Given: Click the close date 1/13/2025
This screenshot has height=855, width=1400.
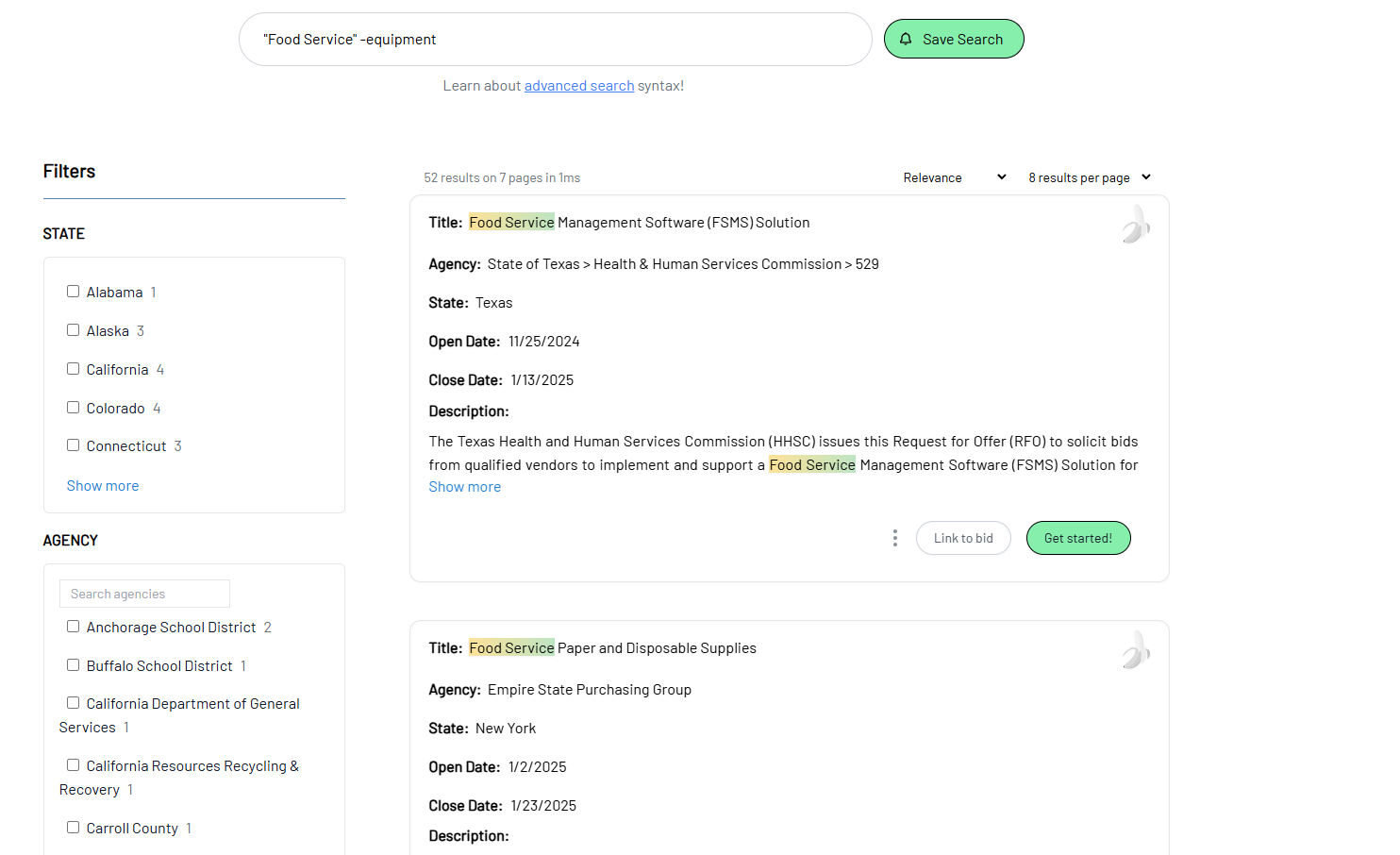Looking at the screenshot, I should click(x=542, y=380).
